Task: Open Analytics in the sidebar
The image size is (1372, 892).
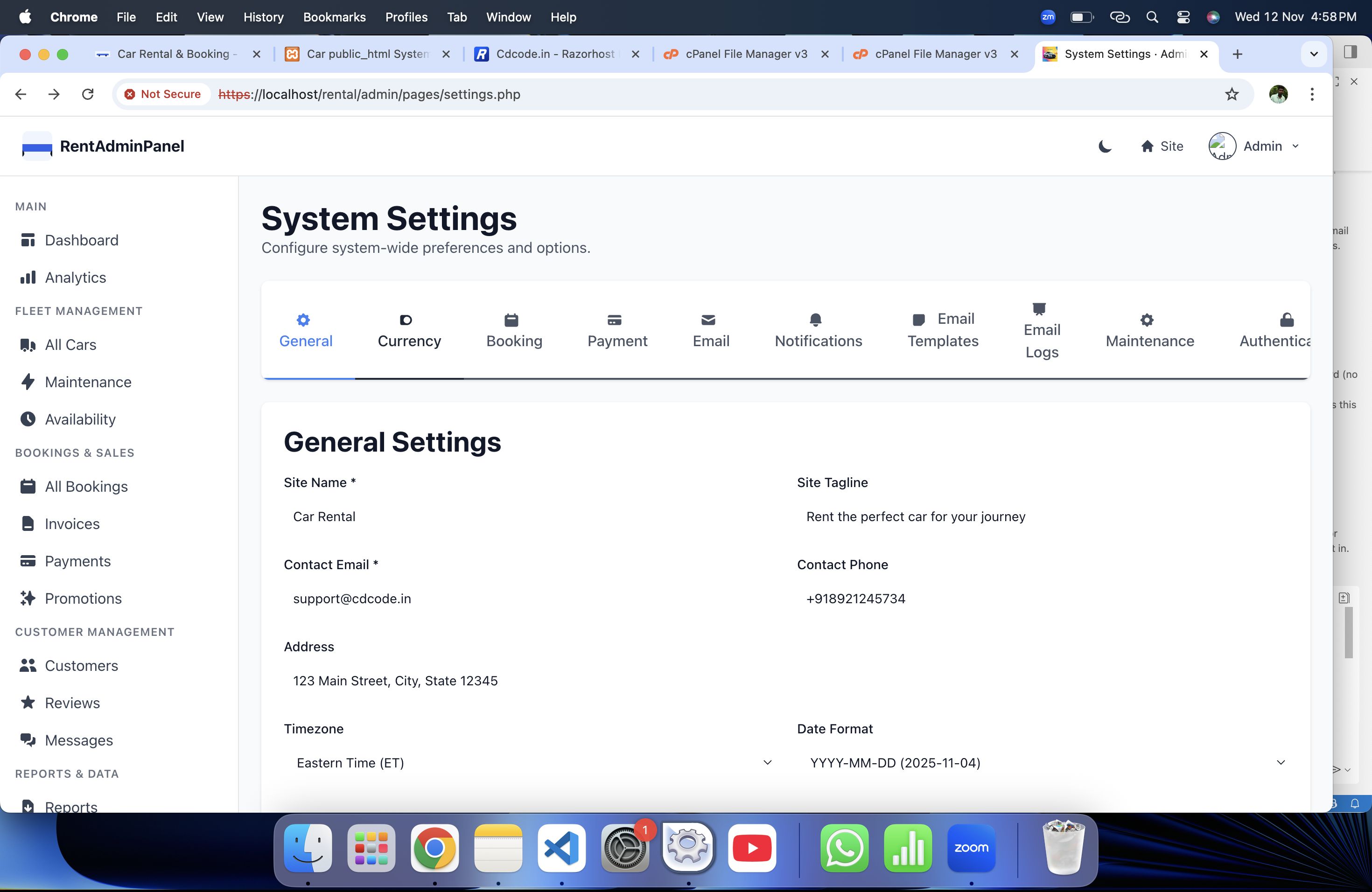Action: tap(75, 278)
